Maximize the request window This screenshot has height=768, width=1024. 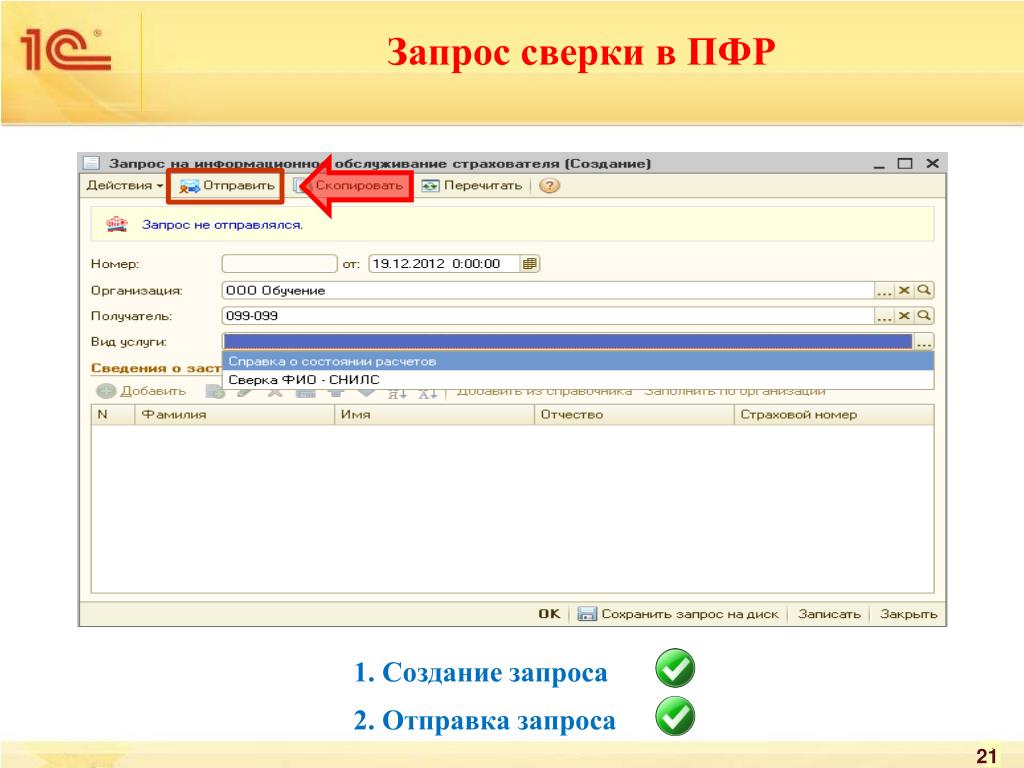pyautogui.click(x=904, y=163)
